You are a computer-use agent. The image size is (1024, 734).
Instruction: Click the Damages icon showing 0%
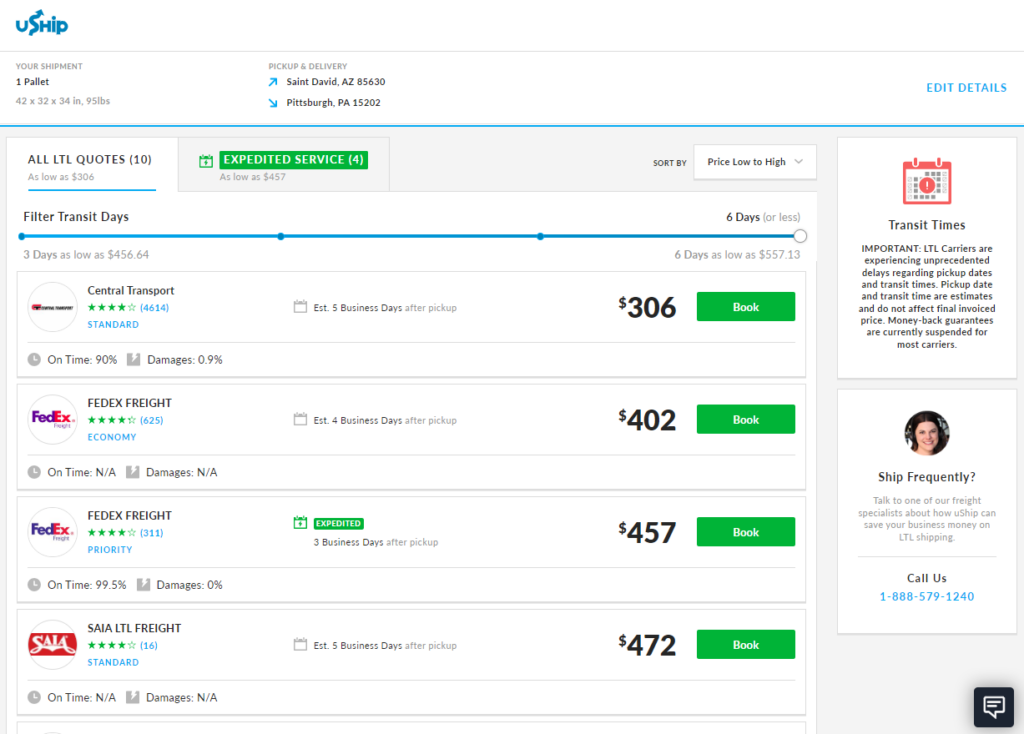[143, 584]
